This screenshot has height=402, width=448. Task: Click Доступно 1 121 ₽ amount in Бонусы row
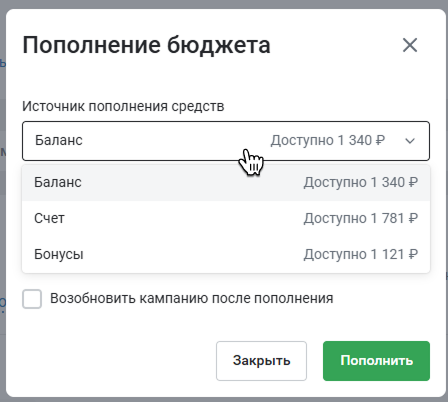click(x=361, y=254)
